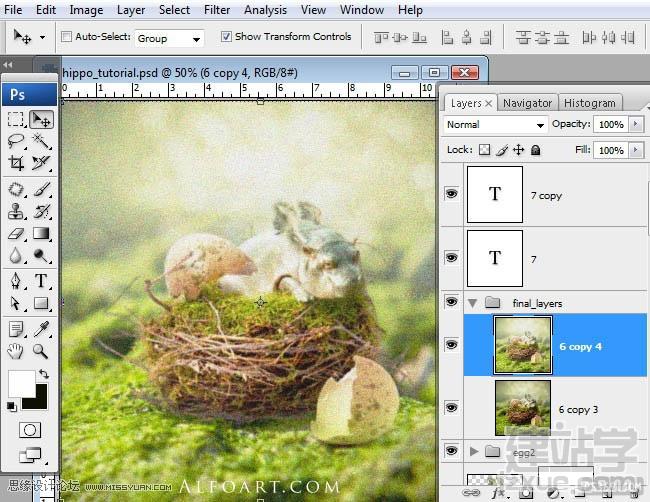
Task: Enable the Auto-Select checkbox
Action: (x=66, y=36)
